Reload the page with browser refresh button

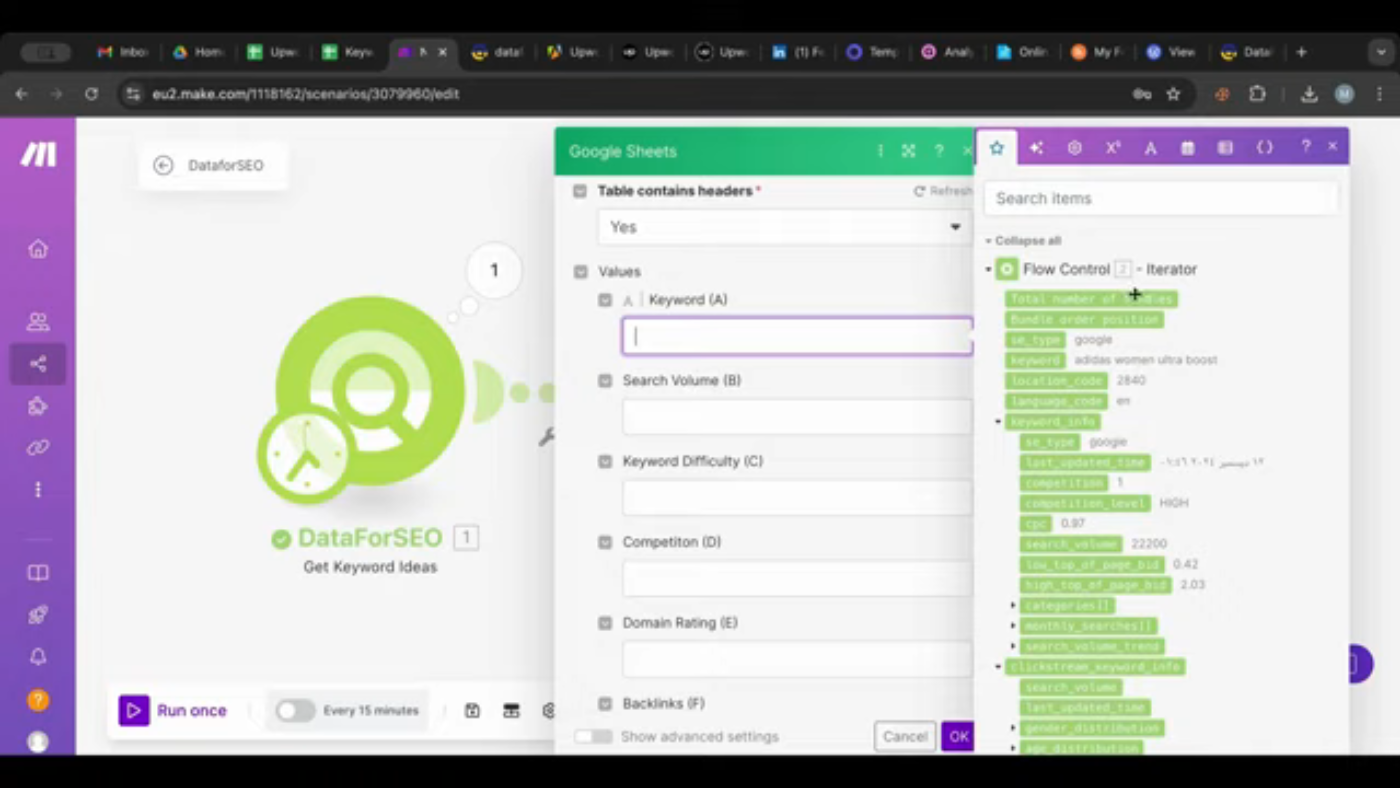tap(91, 94)
